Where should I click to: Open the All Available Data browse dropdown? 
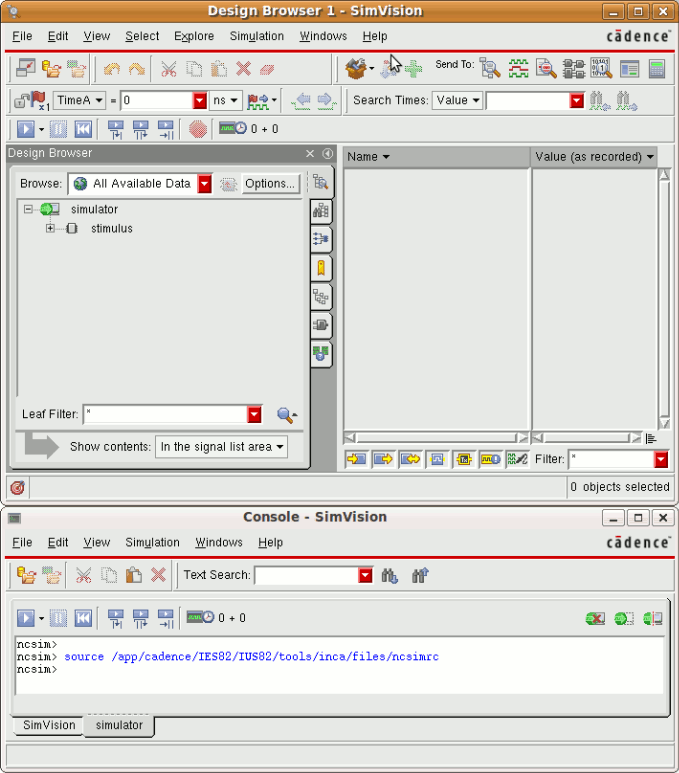[x=205, y=184]
